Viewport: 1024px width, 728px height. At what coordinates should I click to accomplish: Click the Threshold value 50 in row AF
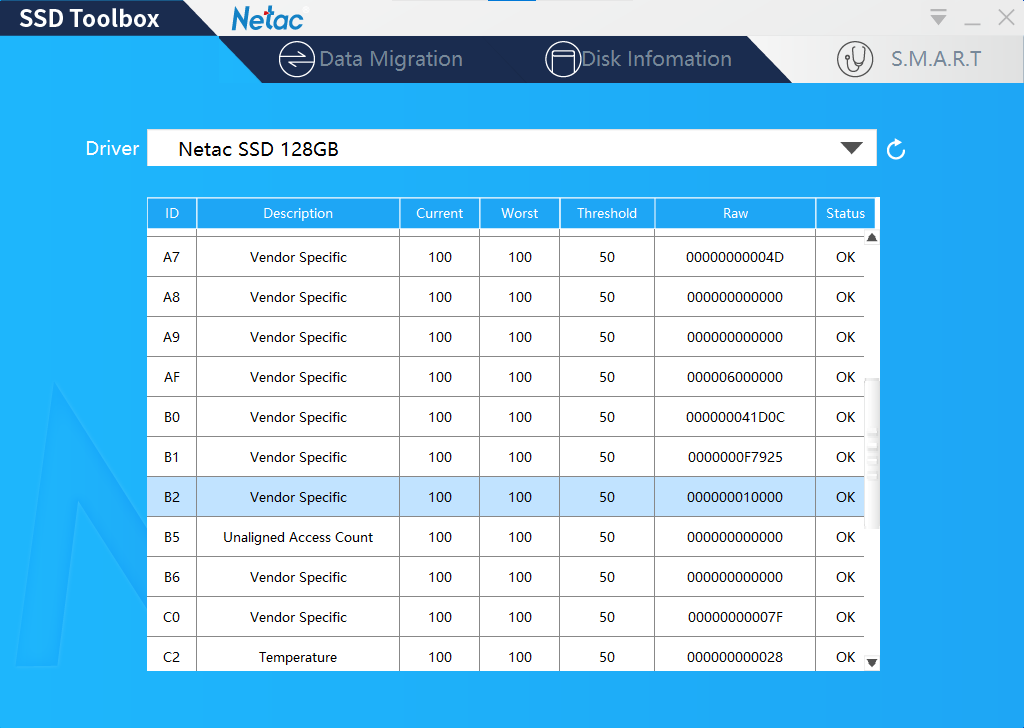(x=607, y=377)
